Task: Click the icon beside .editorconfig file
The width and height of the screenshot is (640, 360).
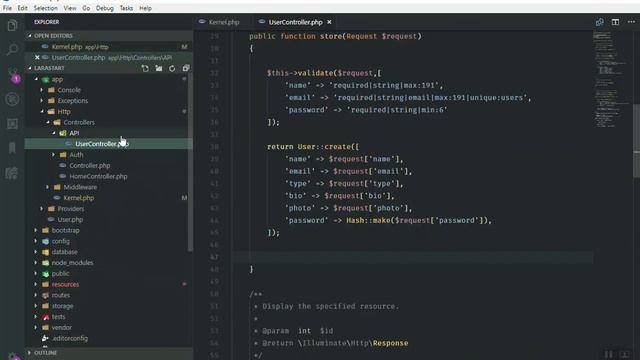Action: (x=45, y=338)
